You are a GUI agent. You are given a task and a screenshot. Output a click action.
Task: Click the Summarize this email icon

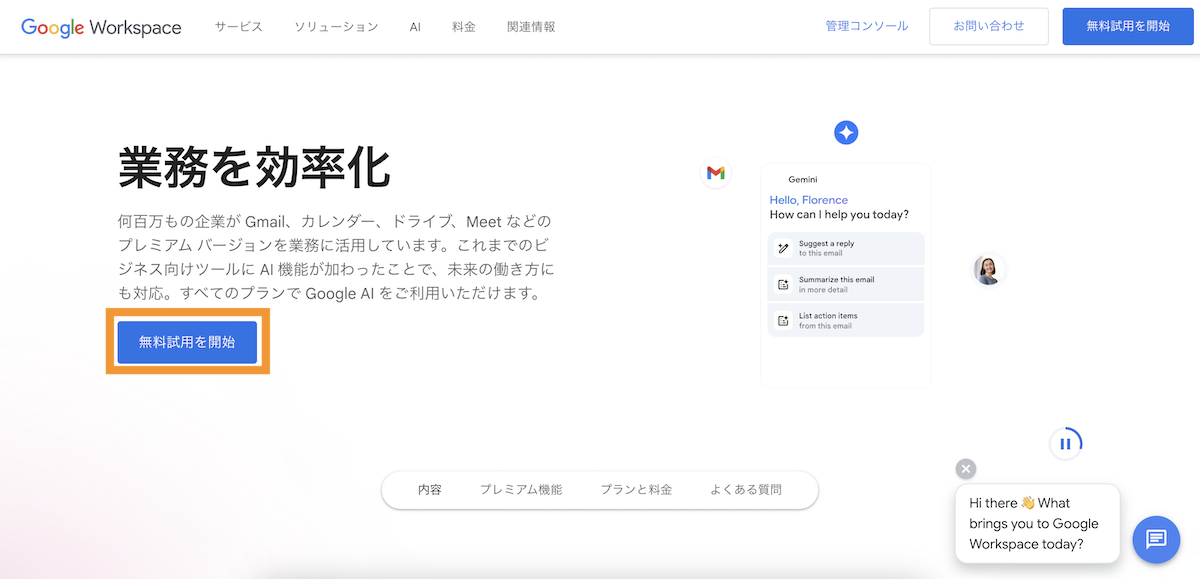pyautogui.click(x=783, y=284)
